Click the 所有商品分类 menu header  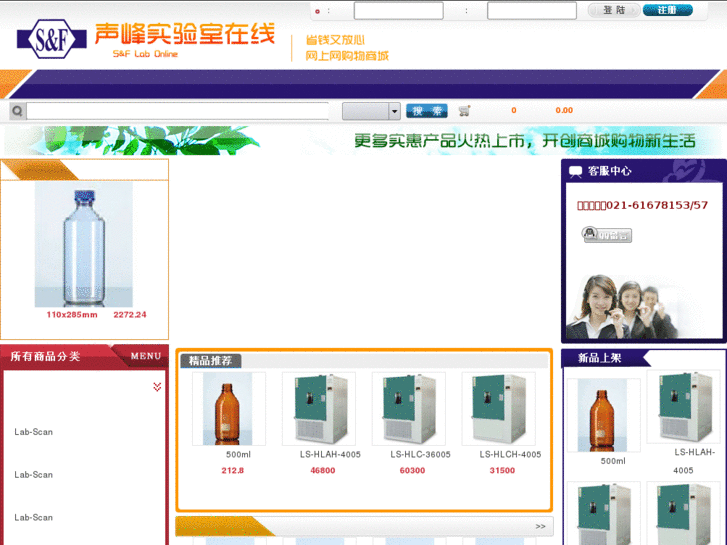pos(45,356)
